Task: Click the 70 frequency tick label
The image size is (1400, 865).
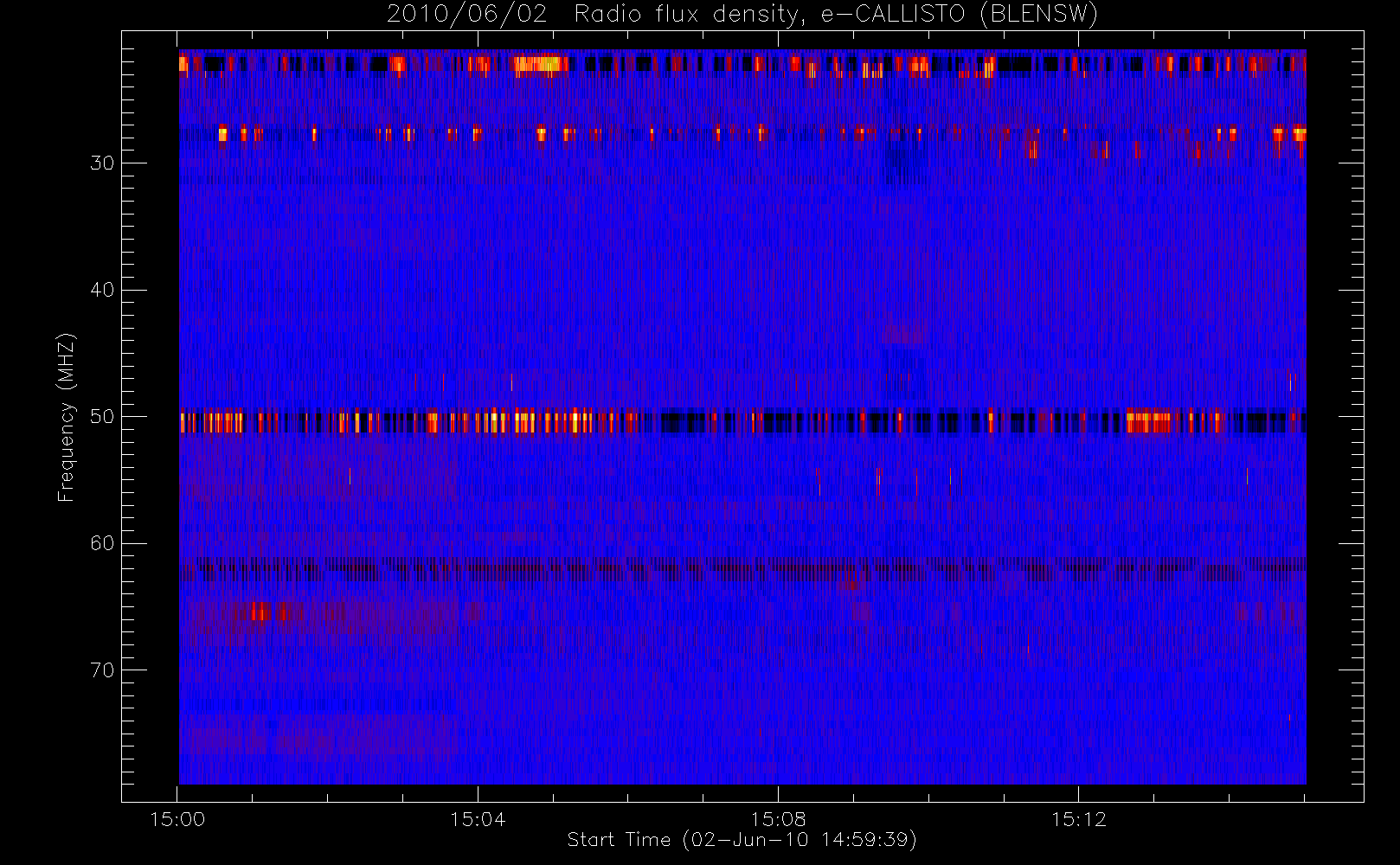Action: click(x=102, y=670)
